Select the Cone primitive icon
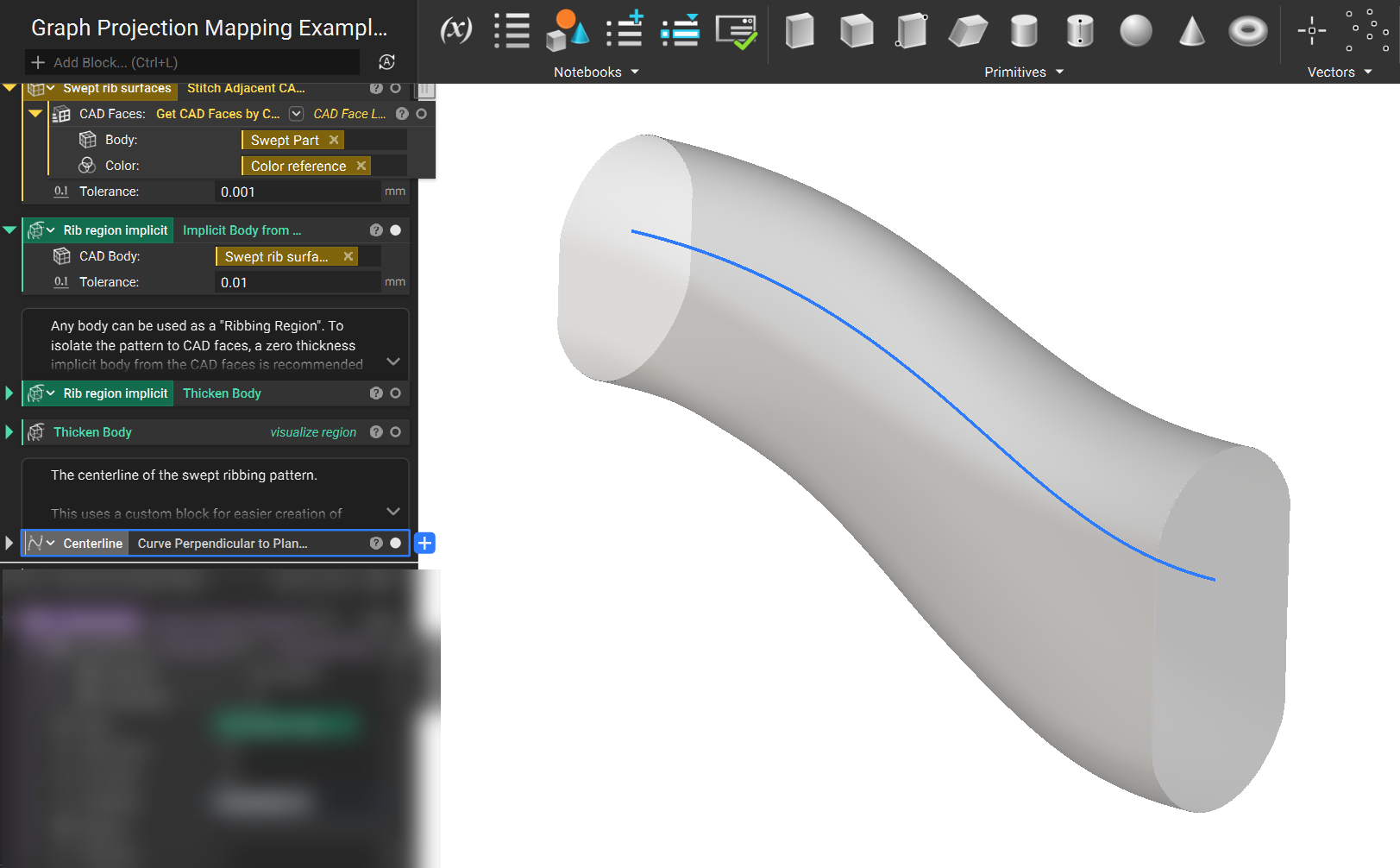 click(x=1191, y=31)
